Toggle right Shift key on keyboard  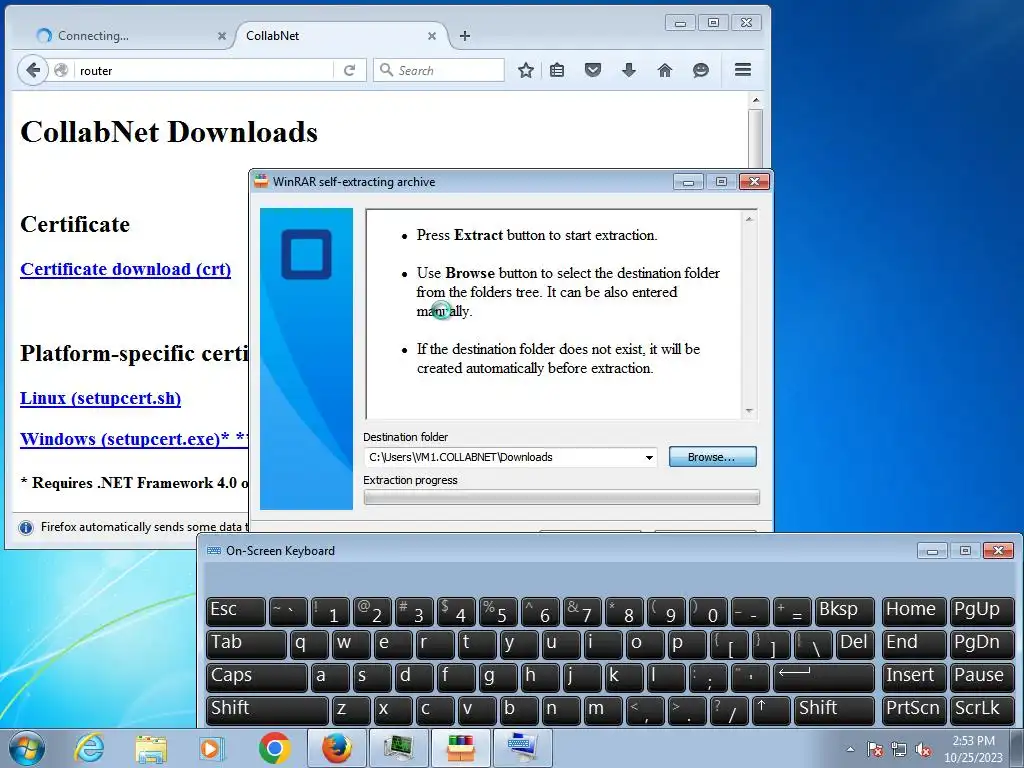pos(835,710)
